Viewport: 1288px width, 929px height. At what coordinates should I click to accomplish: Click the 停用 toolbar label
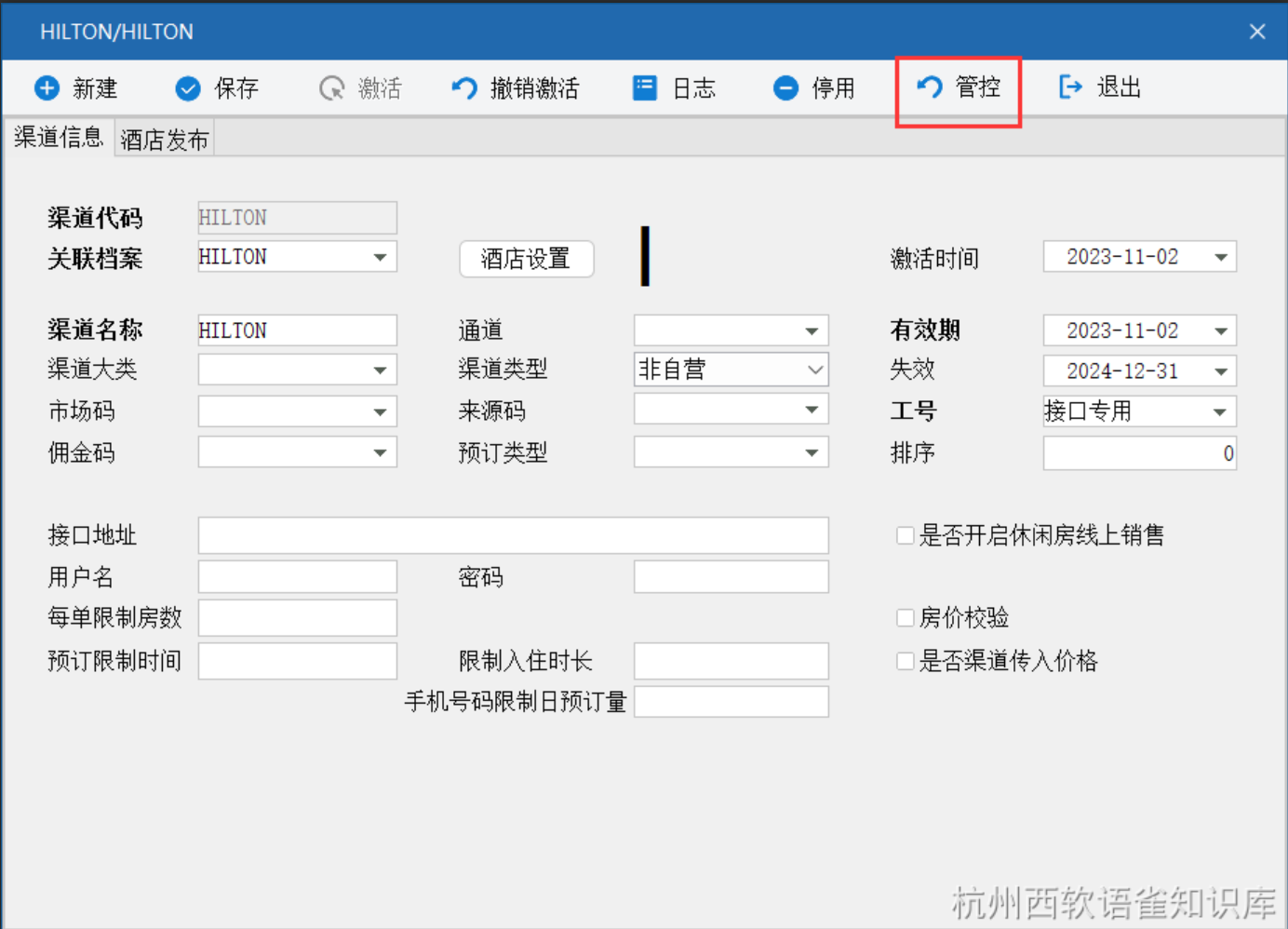(833, 88)
